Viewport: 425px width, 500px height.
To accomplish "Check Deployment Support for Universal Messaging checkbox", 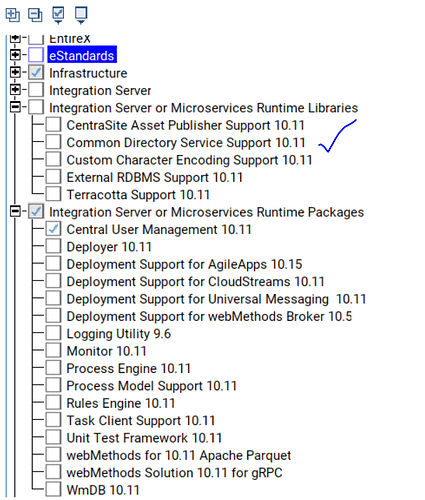I will click(x=53, y=298).
